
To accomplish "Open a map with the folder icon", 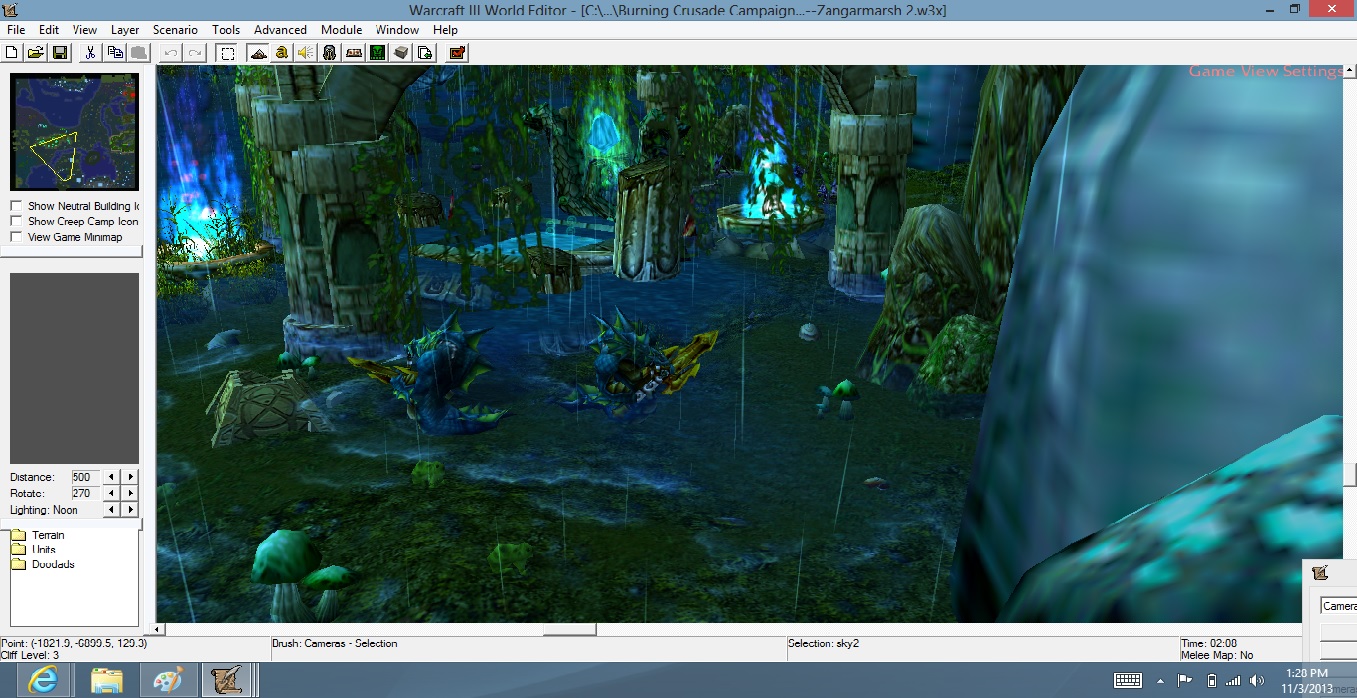I will click(x=35, y=52).
